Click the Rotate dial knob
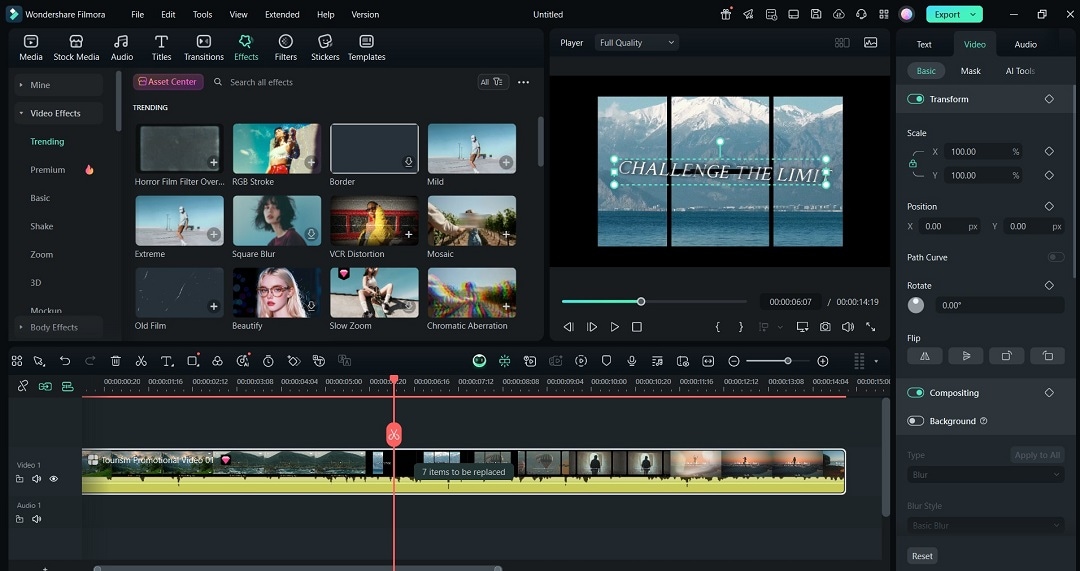The height and width of the screenshot is (571, 1080). tap(916, 305)
